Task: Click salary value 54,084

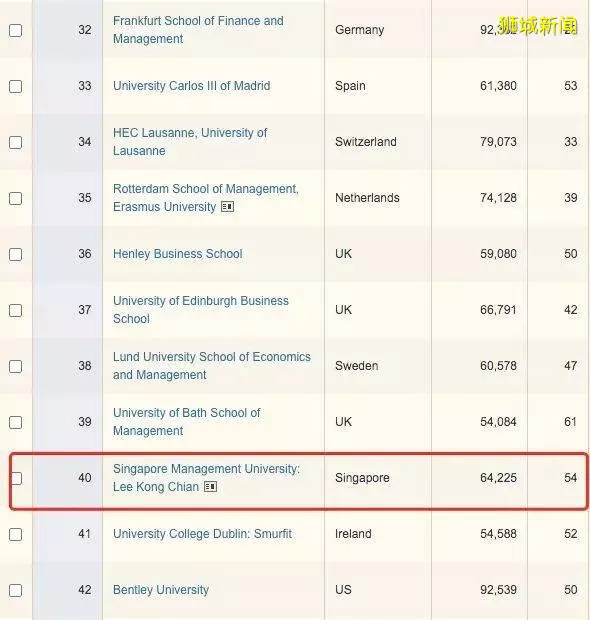Action: click(x=498, y=422)
